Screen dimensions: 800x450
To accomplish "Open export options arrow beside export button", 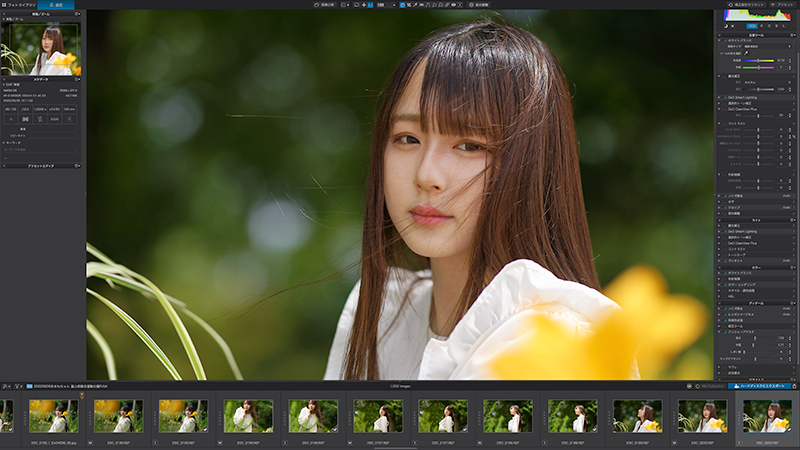I will click(794, 386).
